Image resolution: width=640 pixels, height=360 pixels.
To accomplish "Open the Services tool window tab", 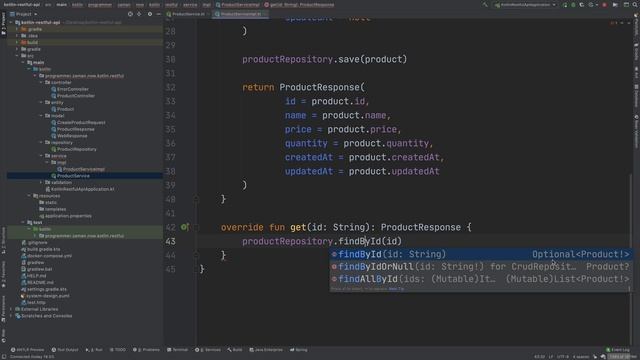I will [x=208, y=350].
